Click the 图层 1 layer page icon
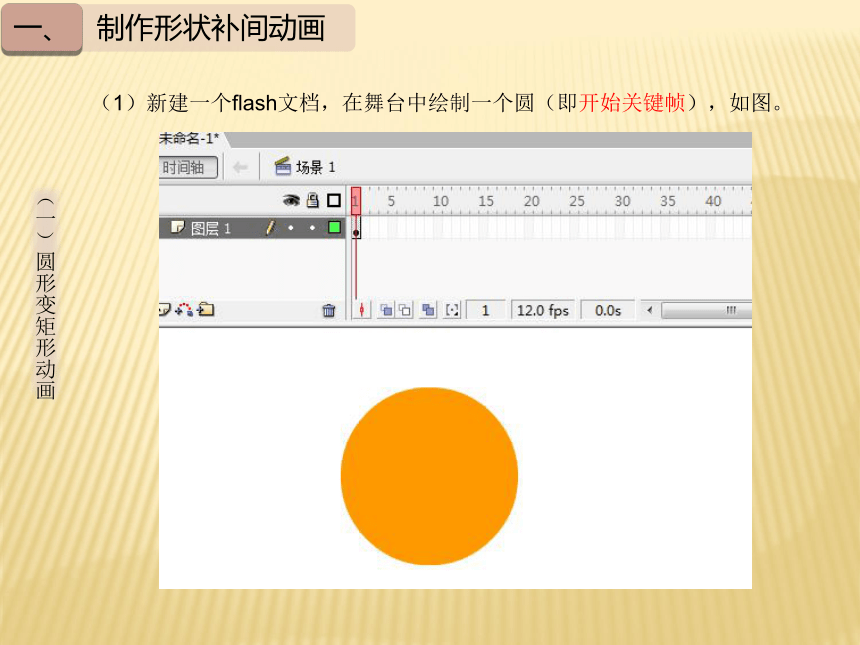Viewport: 860px width, 645px height. click(x=177, y=227)
